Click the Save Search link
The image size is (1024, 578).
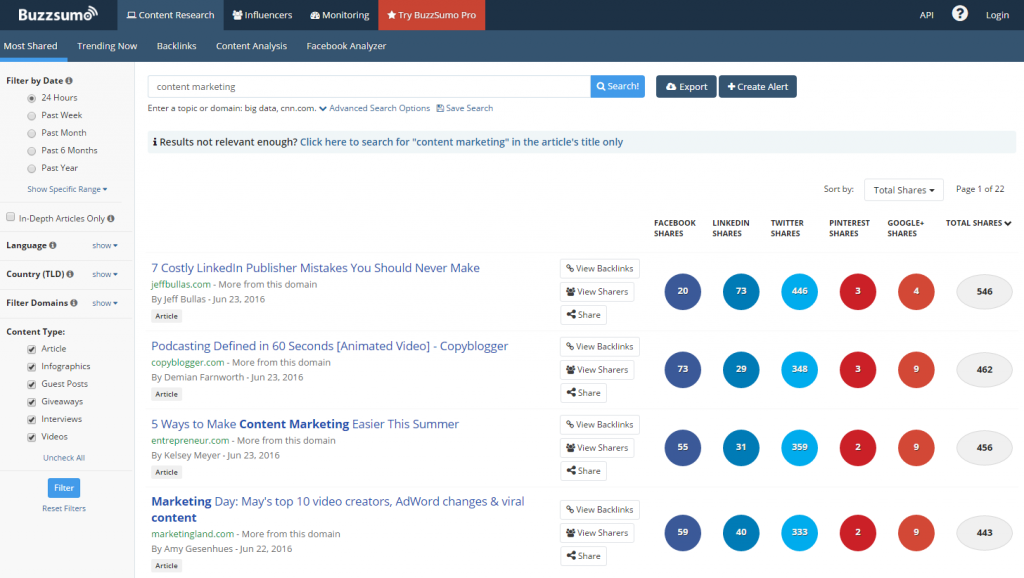point(465,108)
